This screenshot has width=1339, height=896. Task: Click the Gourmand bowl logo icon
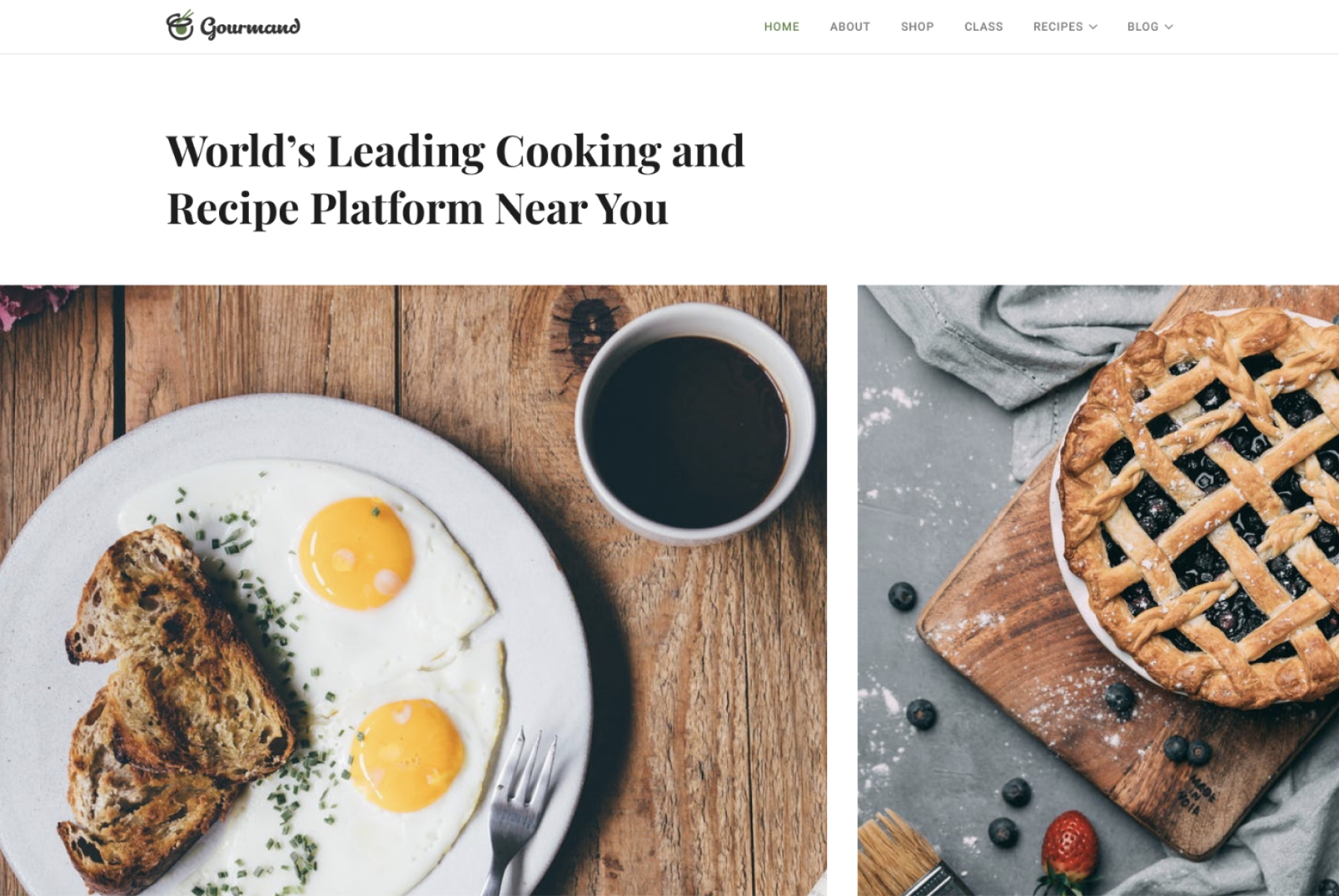180,25
